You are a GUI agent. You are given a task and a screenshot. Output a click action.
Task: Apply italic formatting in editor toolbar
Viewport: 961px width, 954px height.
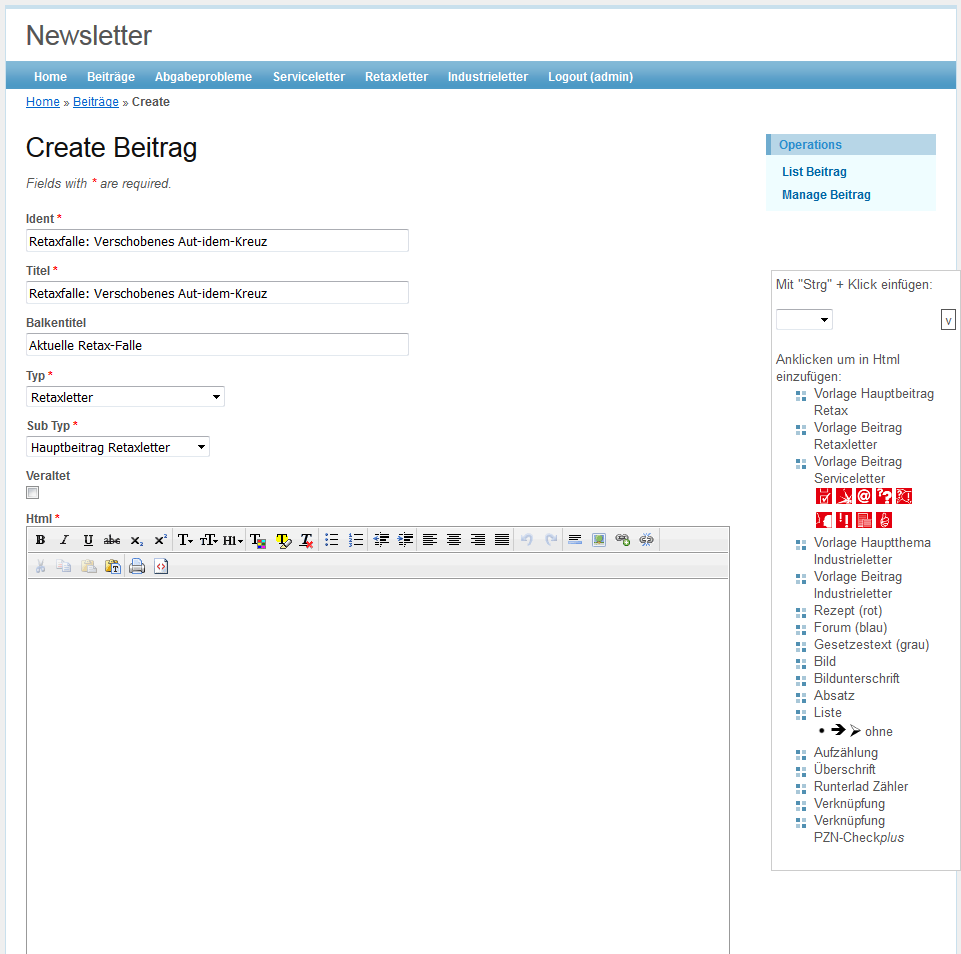[x=64, y=540]
